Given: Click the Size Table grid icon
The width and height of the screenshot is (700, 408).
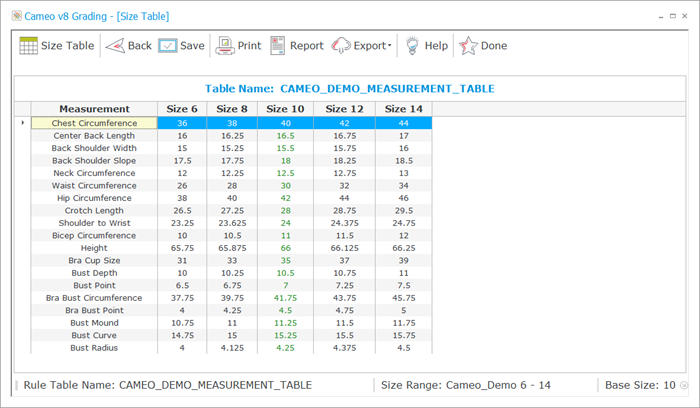Looking at the screenshot, I should (28, 46).
